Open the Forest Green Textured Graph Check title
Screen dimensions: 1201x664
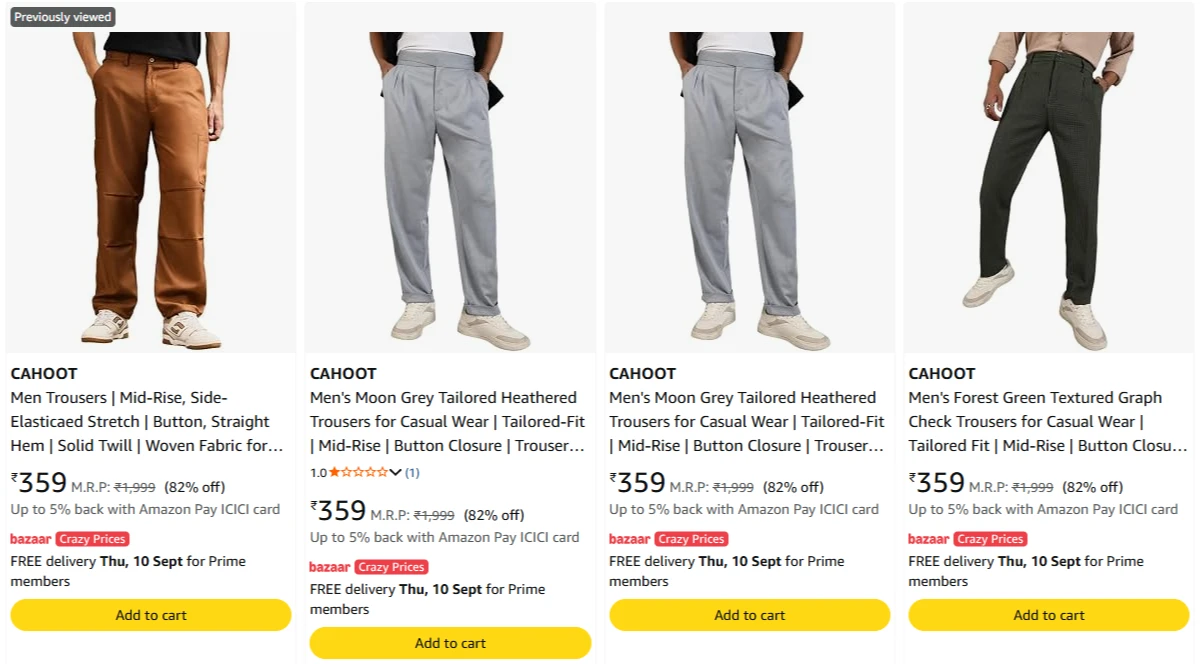1048,422
